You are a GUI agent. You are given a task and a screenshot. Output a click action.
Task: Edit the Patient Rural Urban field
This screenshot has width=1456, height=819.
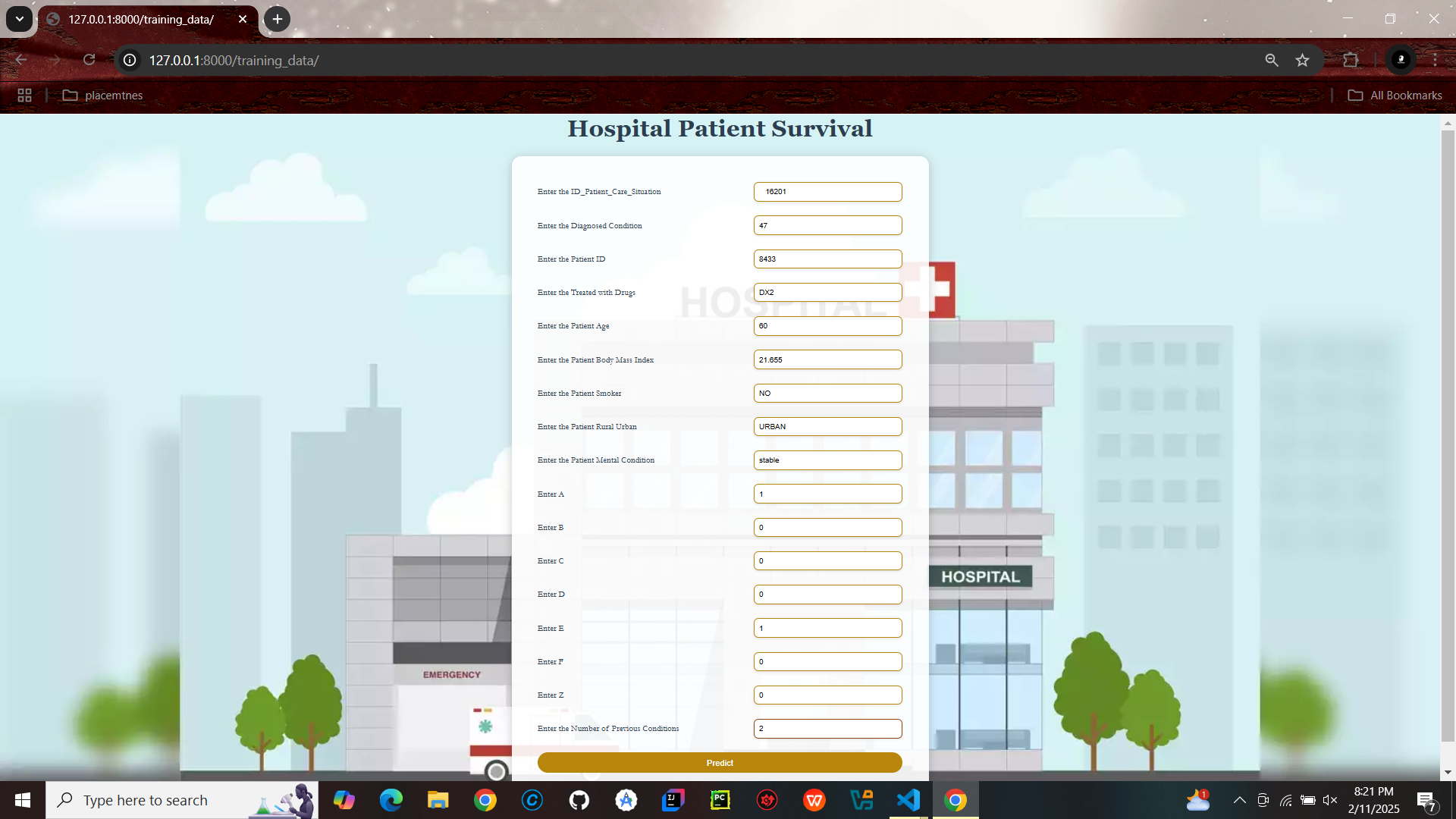[x=827, y=426]
